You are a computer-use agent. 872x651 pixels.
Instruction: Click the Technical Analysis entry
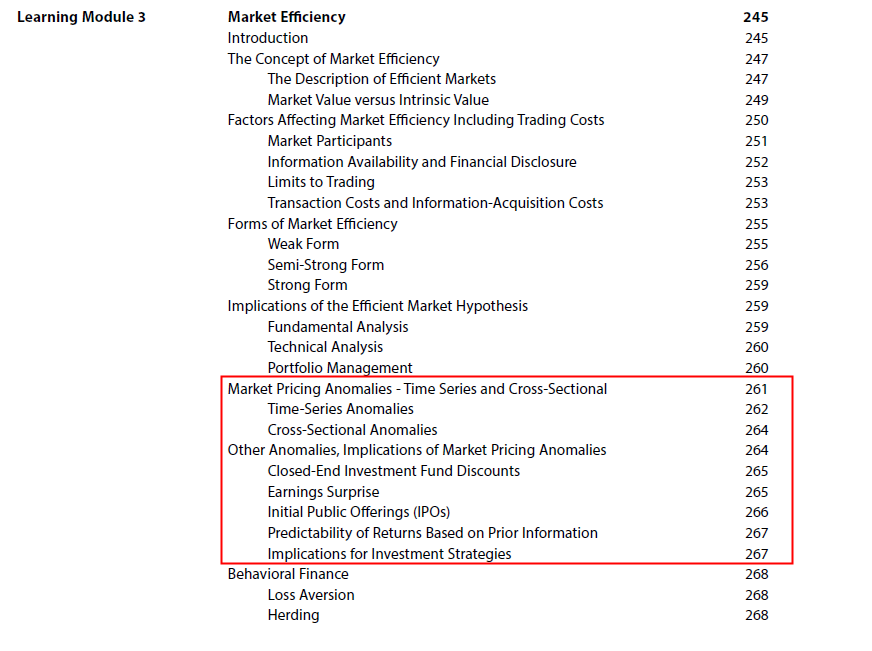coord(325,347)
